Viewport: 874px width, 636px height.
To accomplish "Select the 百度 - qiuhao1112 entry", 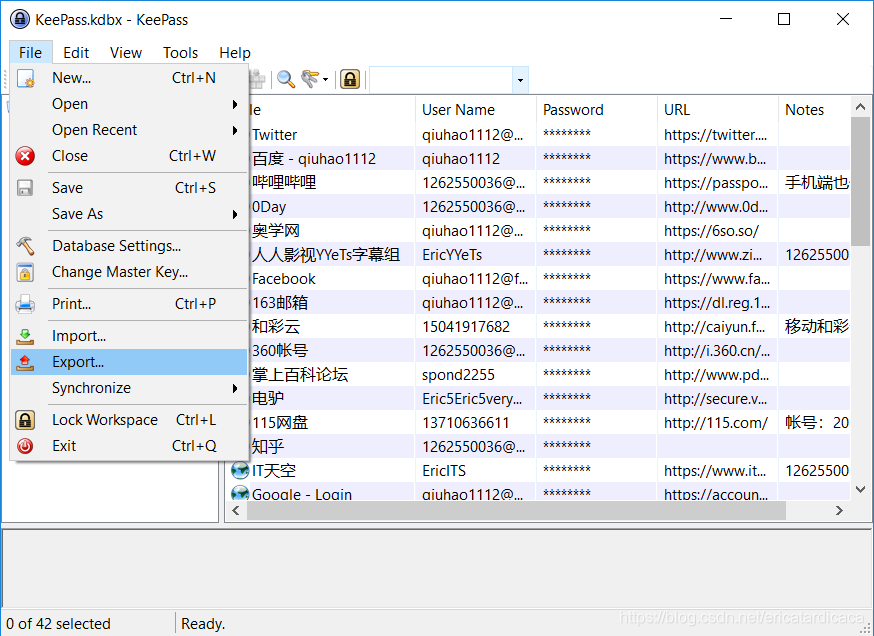I will [549, 158].
